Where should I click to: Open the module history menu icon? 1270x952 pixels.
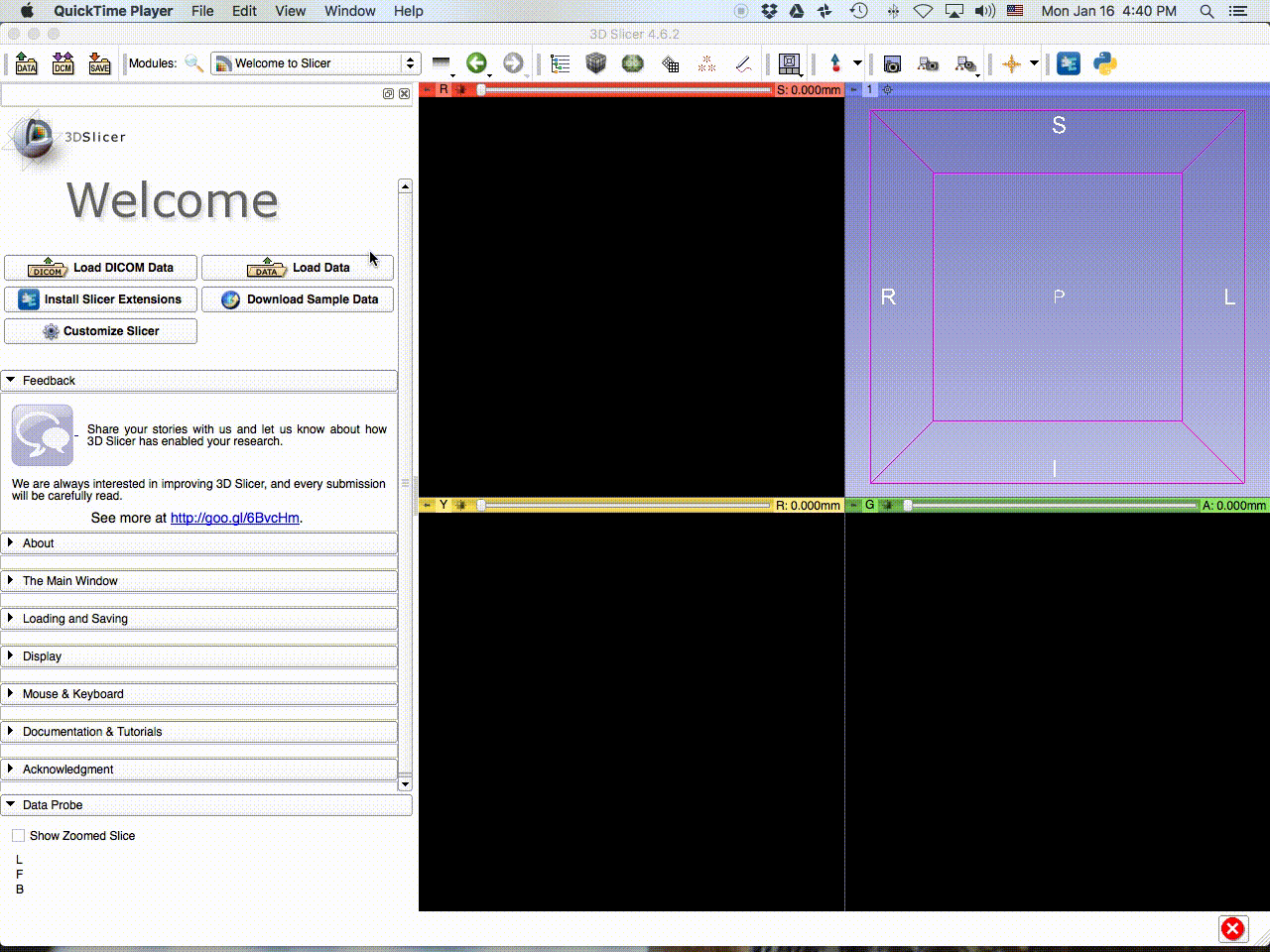pyautogui.click(x=442, y=63)
